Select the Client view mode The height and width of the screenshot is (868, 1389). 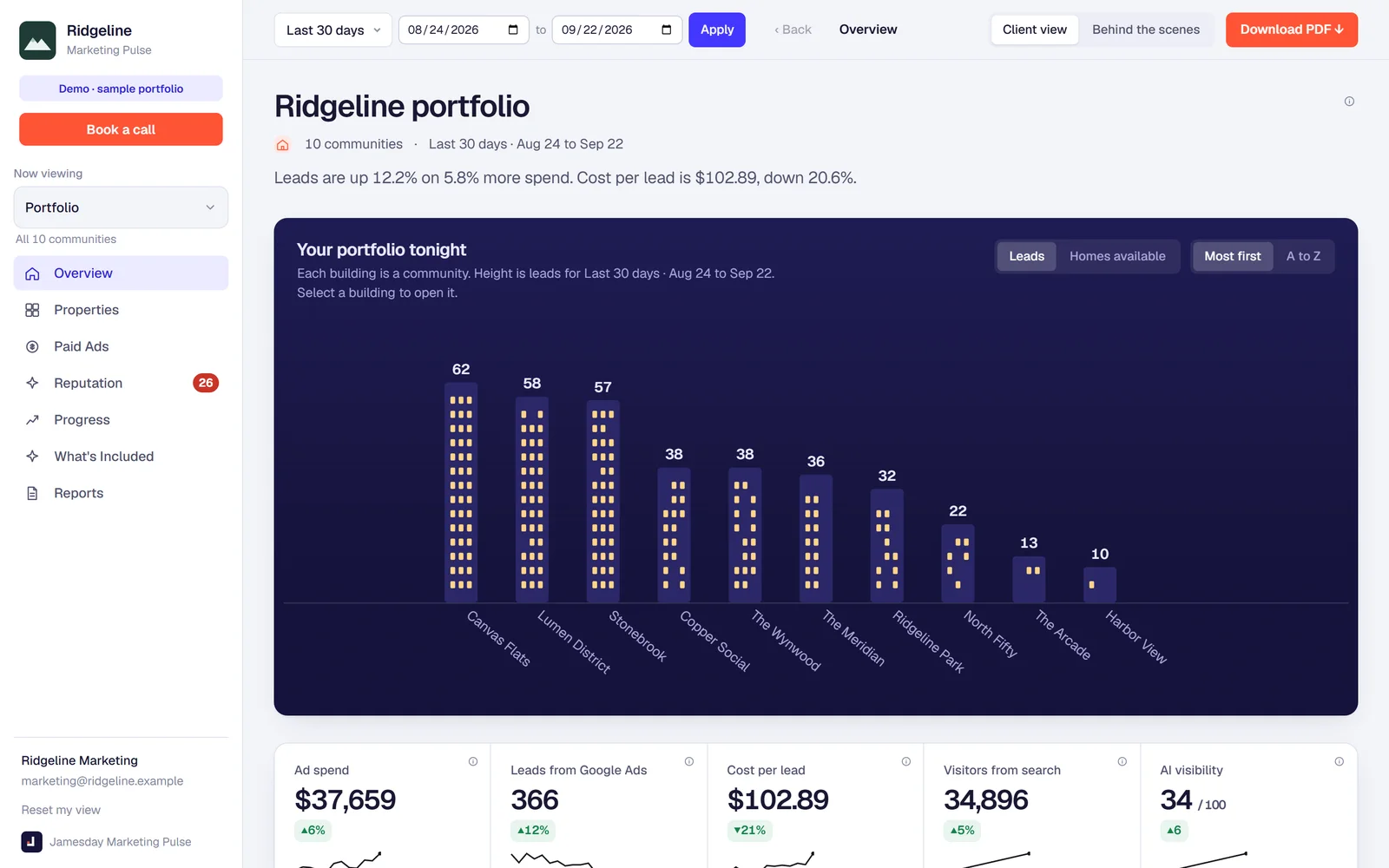[1035, 30]
